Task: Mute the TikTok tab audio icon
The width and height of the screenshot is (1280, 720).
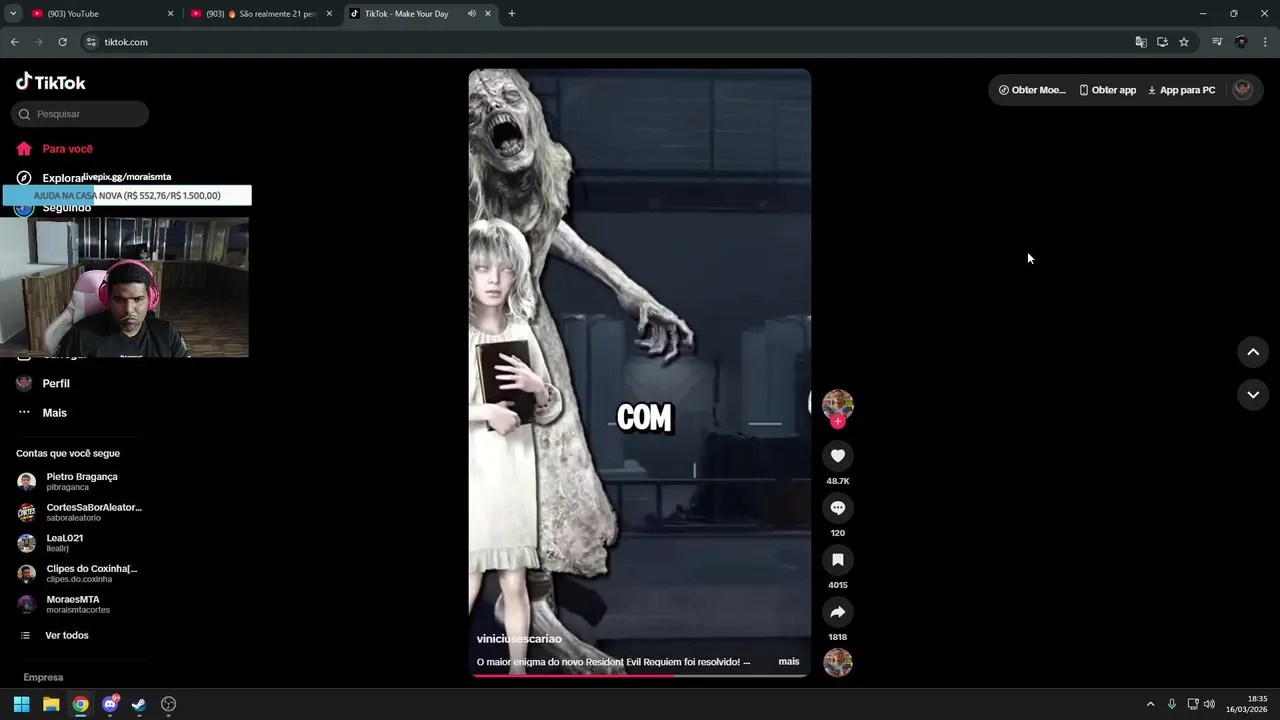Action: pos(471,14)
